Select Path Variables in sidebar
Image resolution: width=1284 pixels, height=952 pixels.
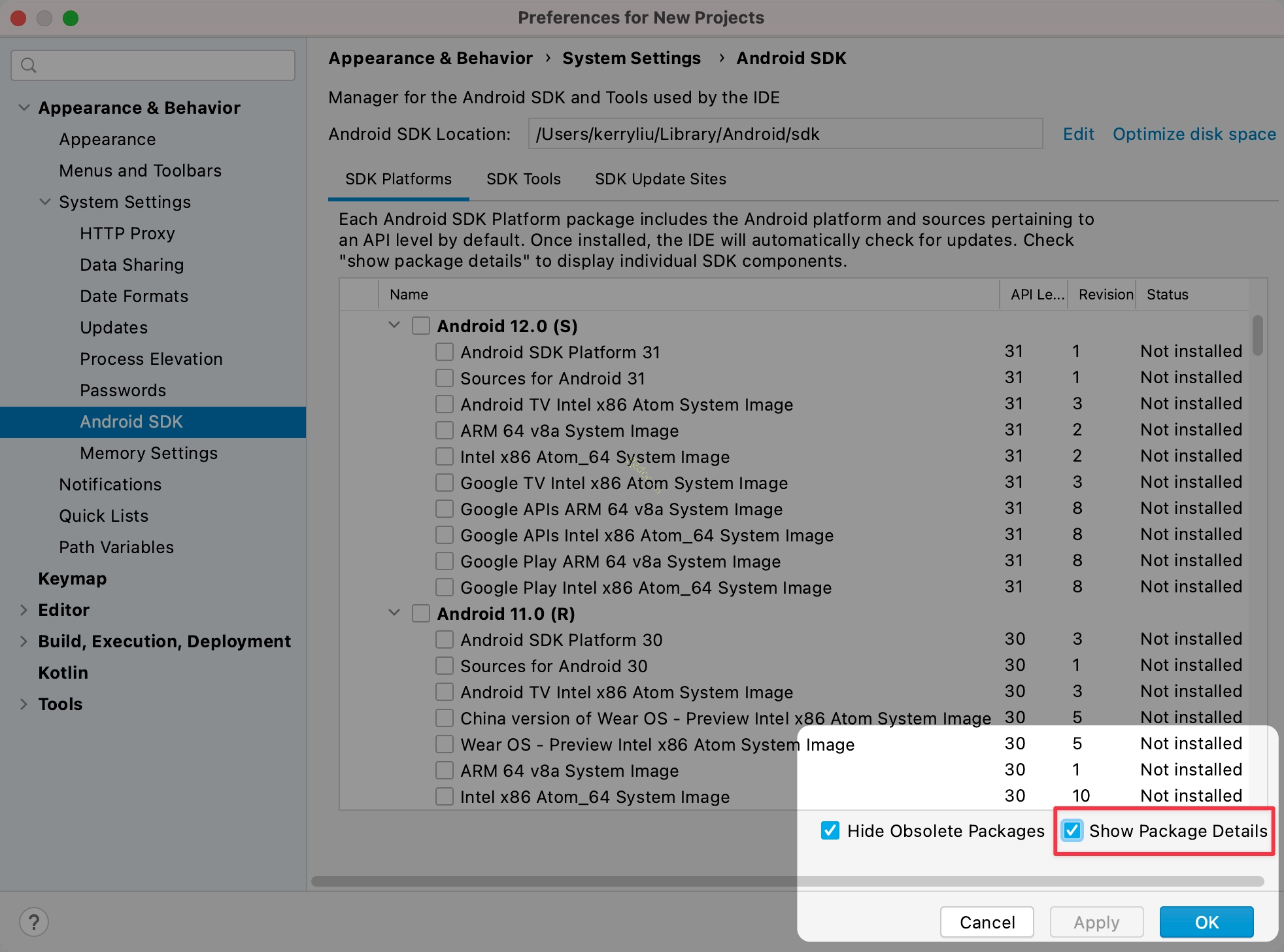116,547
